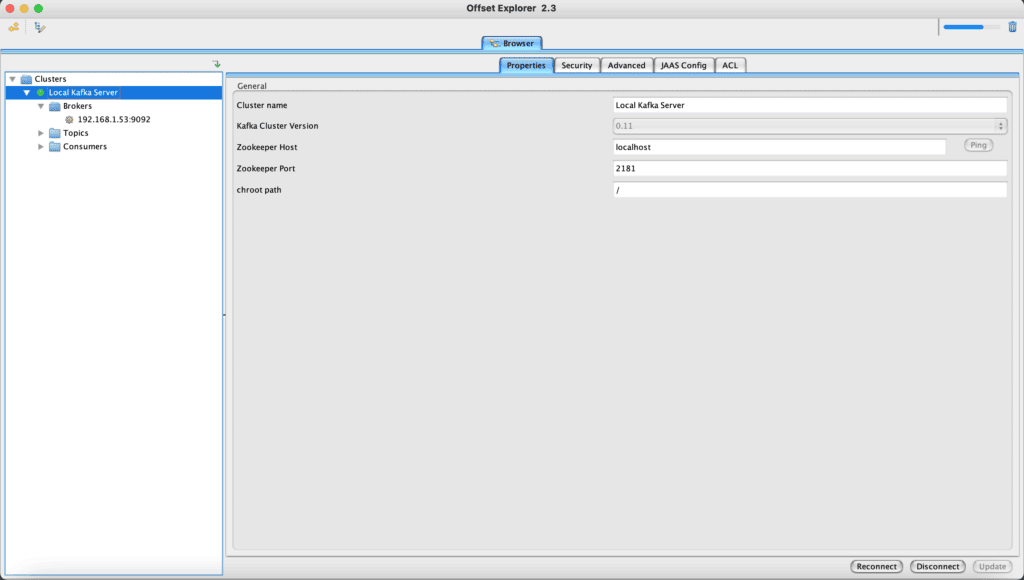Click the green status dot of Local Kafka Server

[x=40, y=93]
